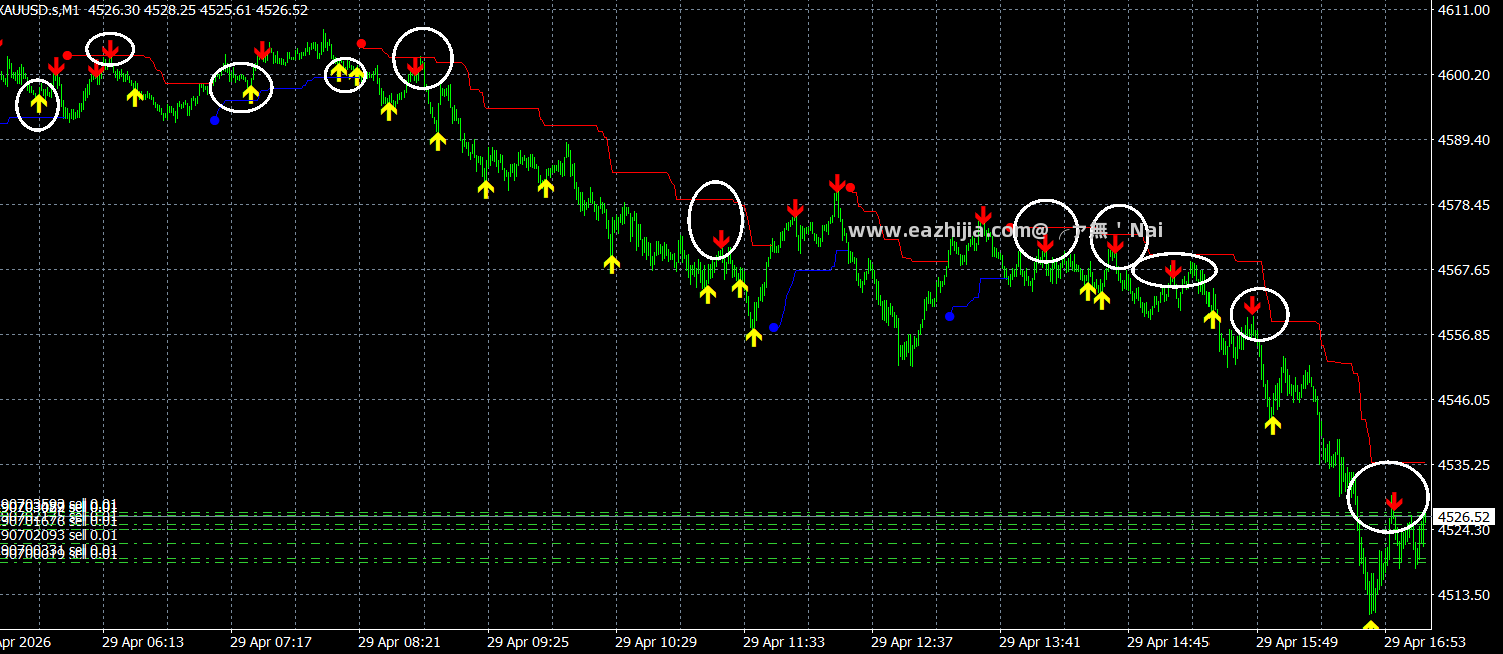Click red down arrow above the latest candles
The image size is (1503, 654).
1393,500
